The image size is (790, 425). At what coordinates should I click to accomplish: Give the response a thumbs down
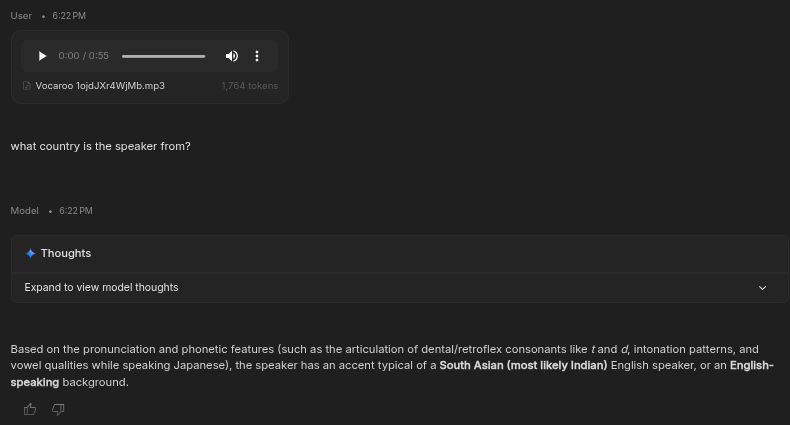pyautogui.click(x=58, y=409)
